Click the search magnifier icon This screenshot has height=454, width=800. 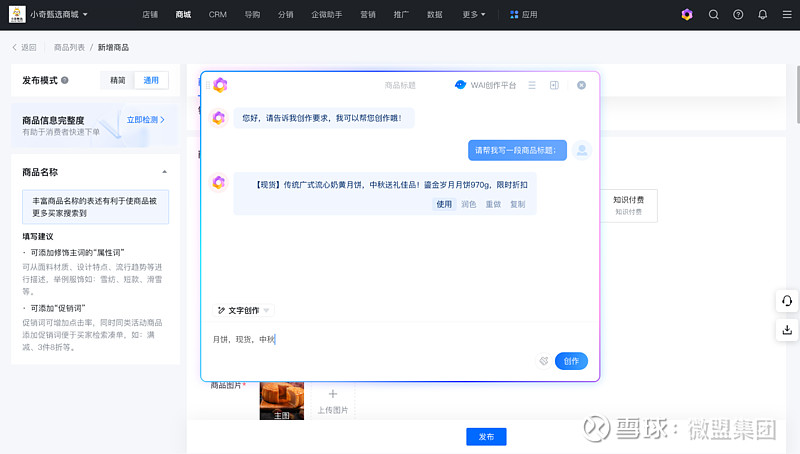point(713,15)
